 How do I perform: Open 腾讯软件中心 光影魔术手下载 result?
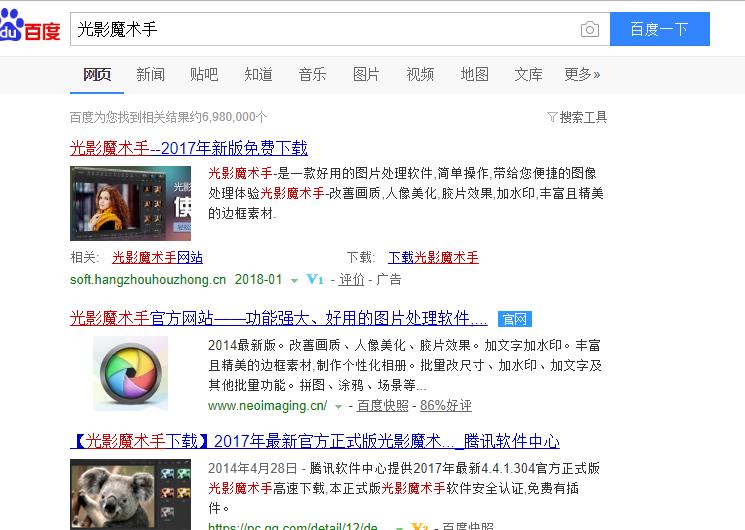click(315, 442)
